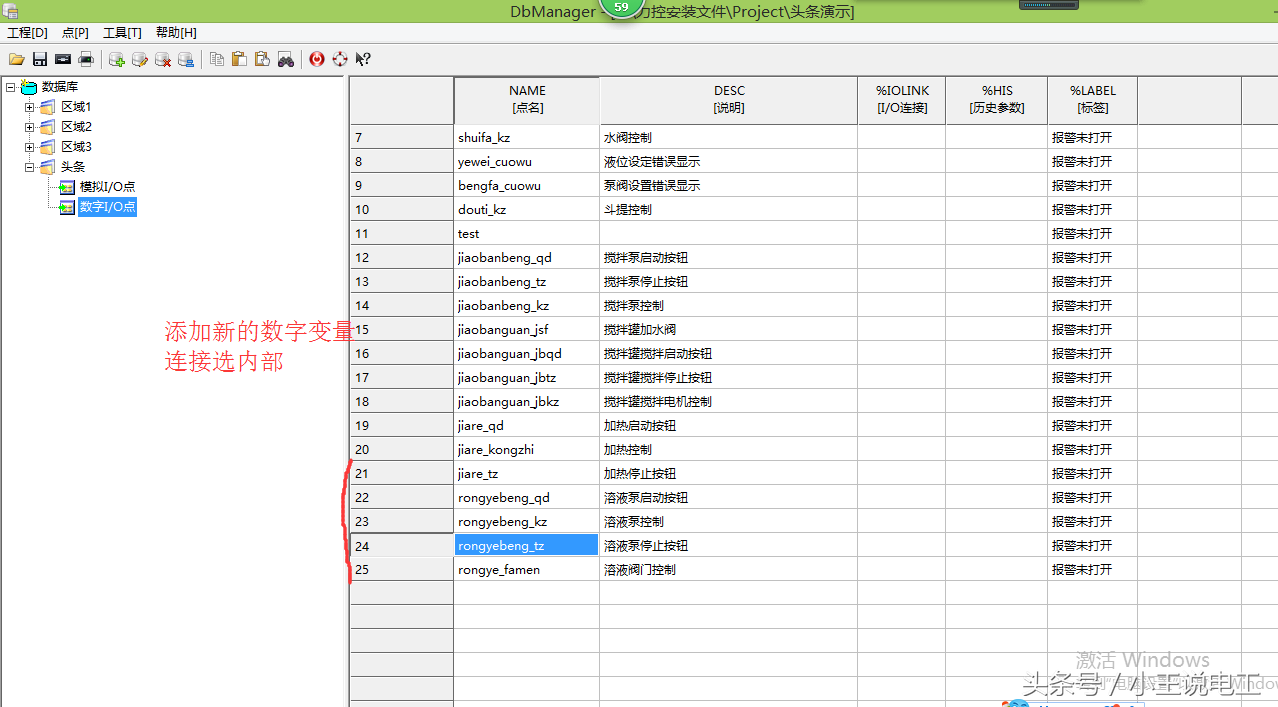Screen dimensions: 1278x707
Task: Click the lifebuoy help icon
Action: 340,59
